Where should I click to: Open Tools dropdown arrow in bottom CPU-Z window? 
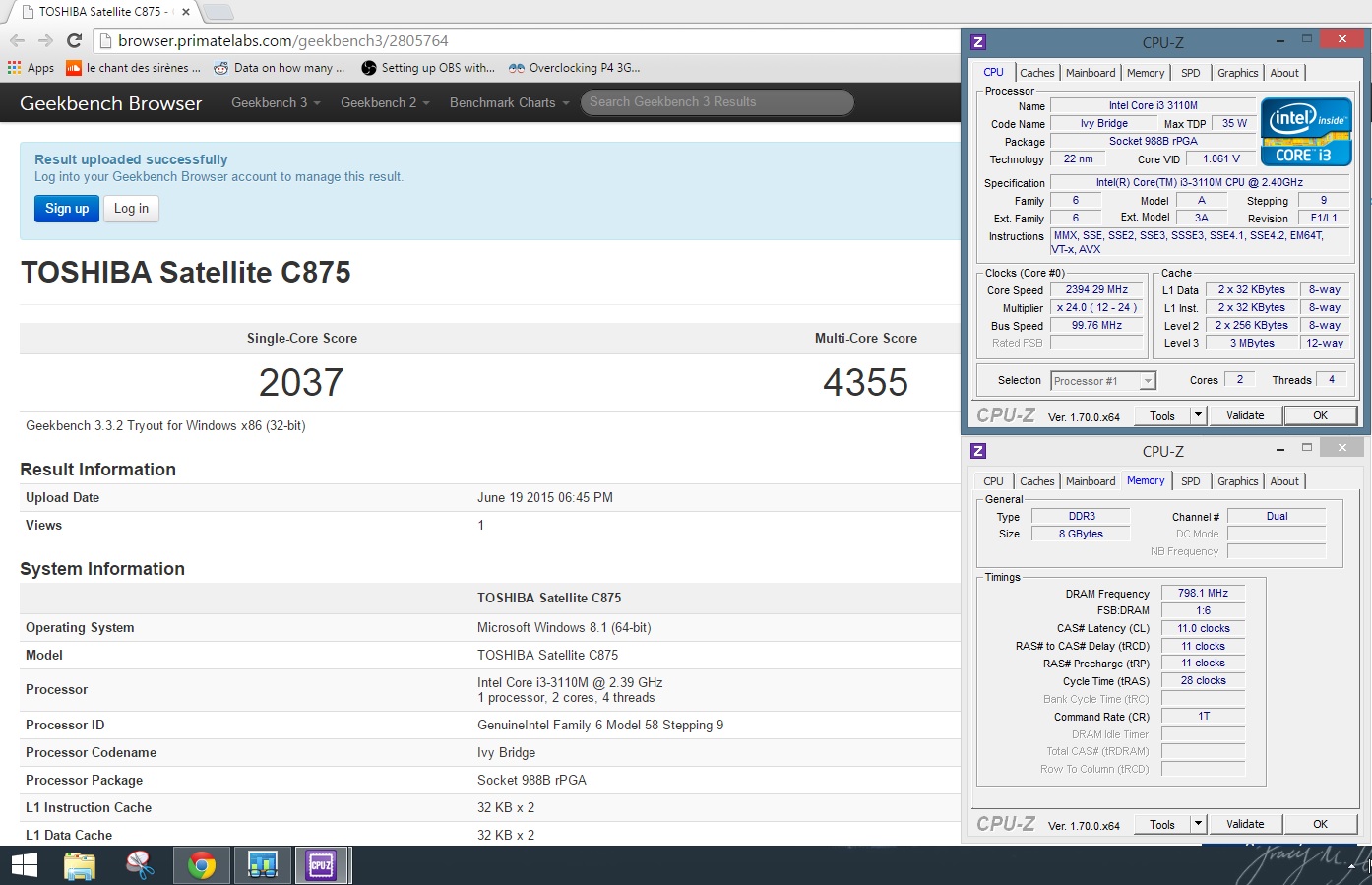pos(1198,825)
